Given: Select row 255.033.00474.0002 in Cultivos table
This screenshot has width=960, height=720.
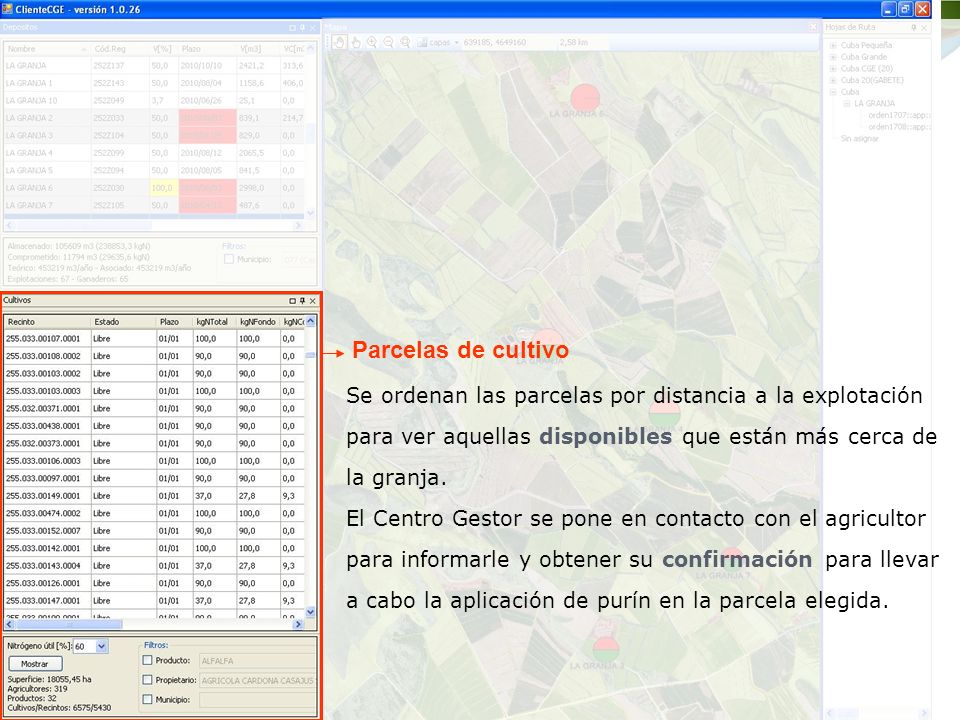Looking at the screenshot, I should pos(154,513).
